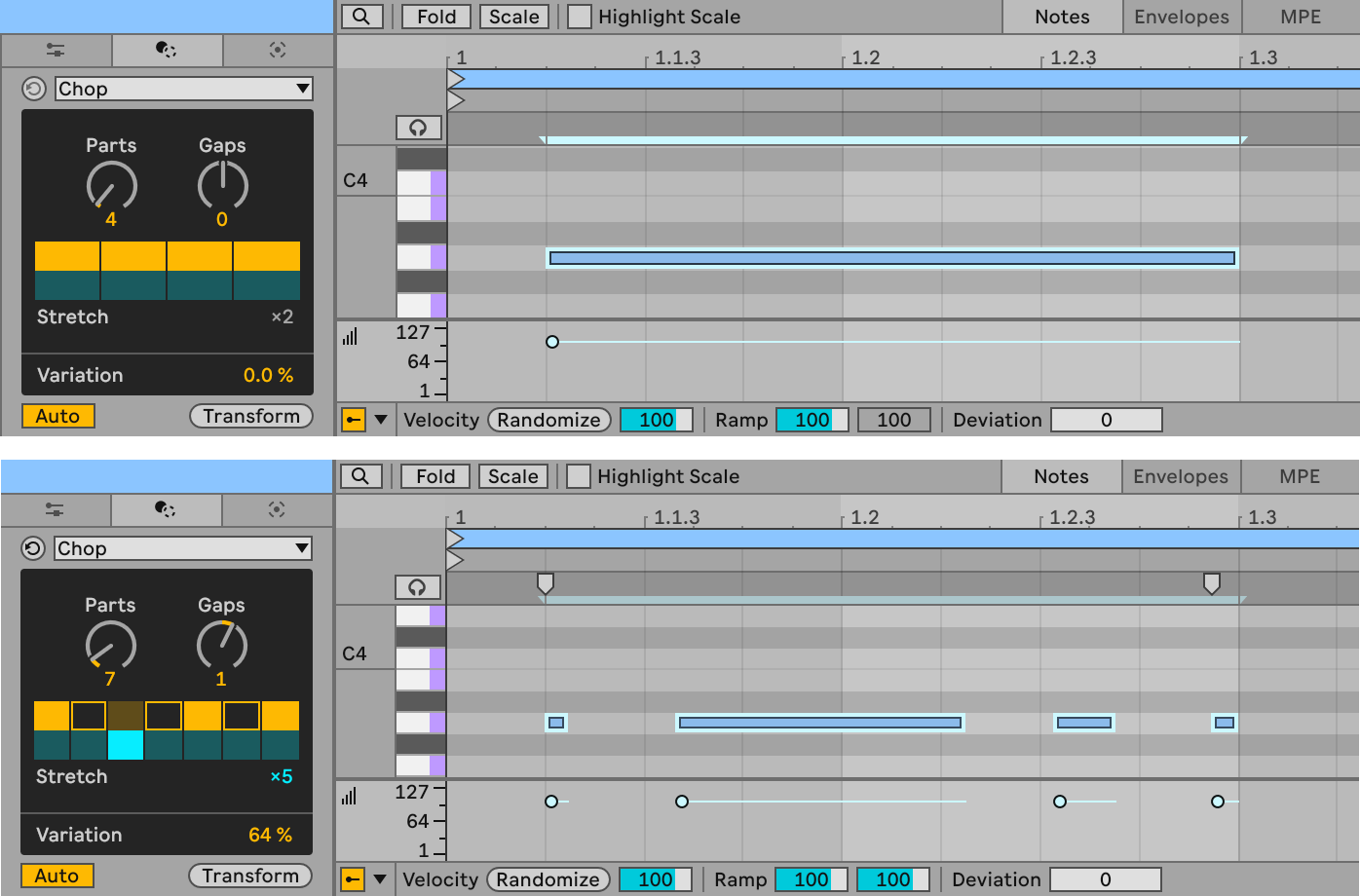Click the first yellow chop part in the top pattern

click(67, 256)
